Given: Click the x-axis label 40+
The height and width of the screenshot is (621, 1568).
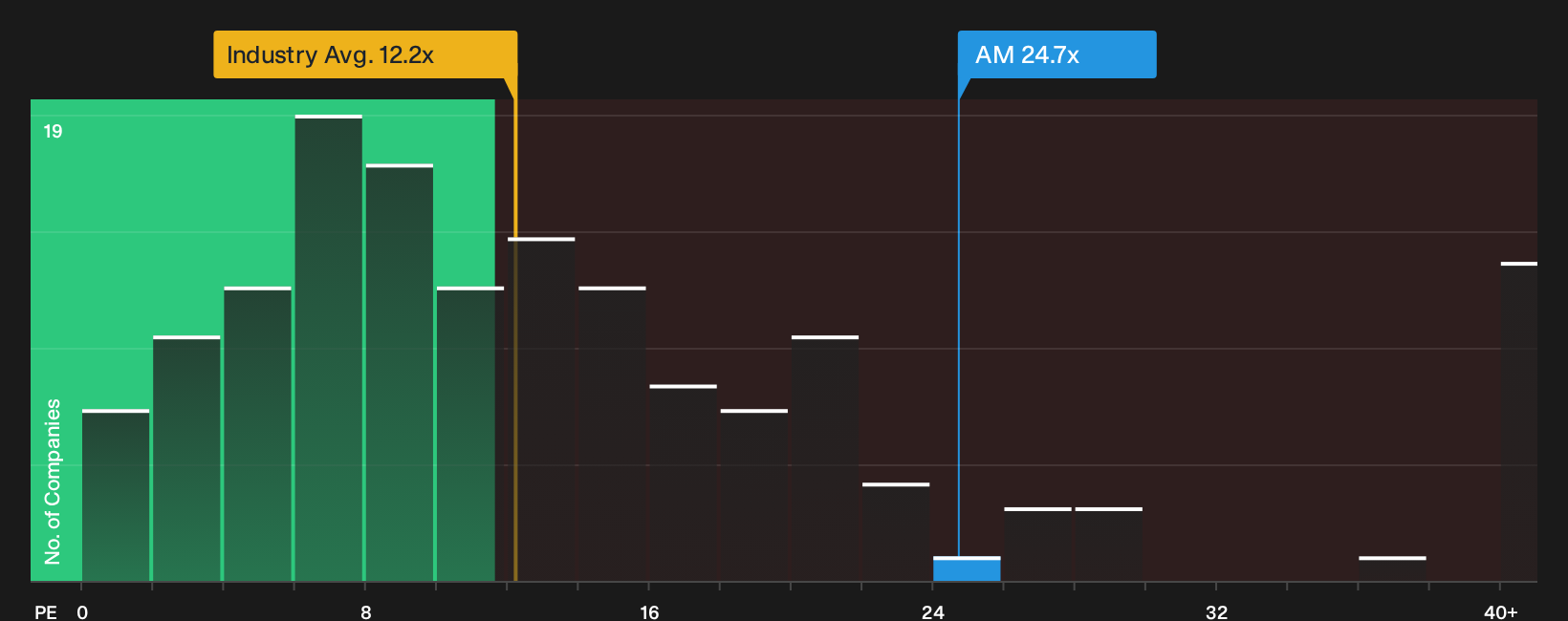Looking at the screenshot, I should 1501,611.
